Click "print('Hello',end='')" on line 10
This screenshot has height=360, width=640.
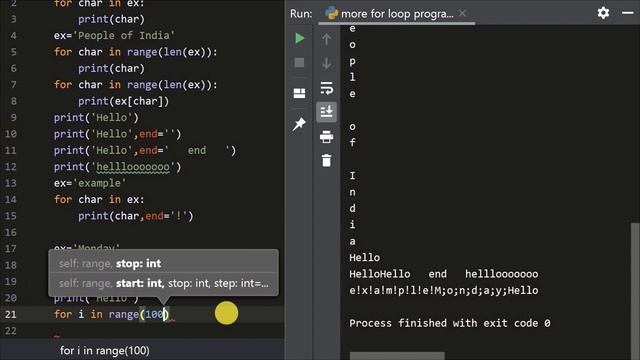click(x=117, y=134)
